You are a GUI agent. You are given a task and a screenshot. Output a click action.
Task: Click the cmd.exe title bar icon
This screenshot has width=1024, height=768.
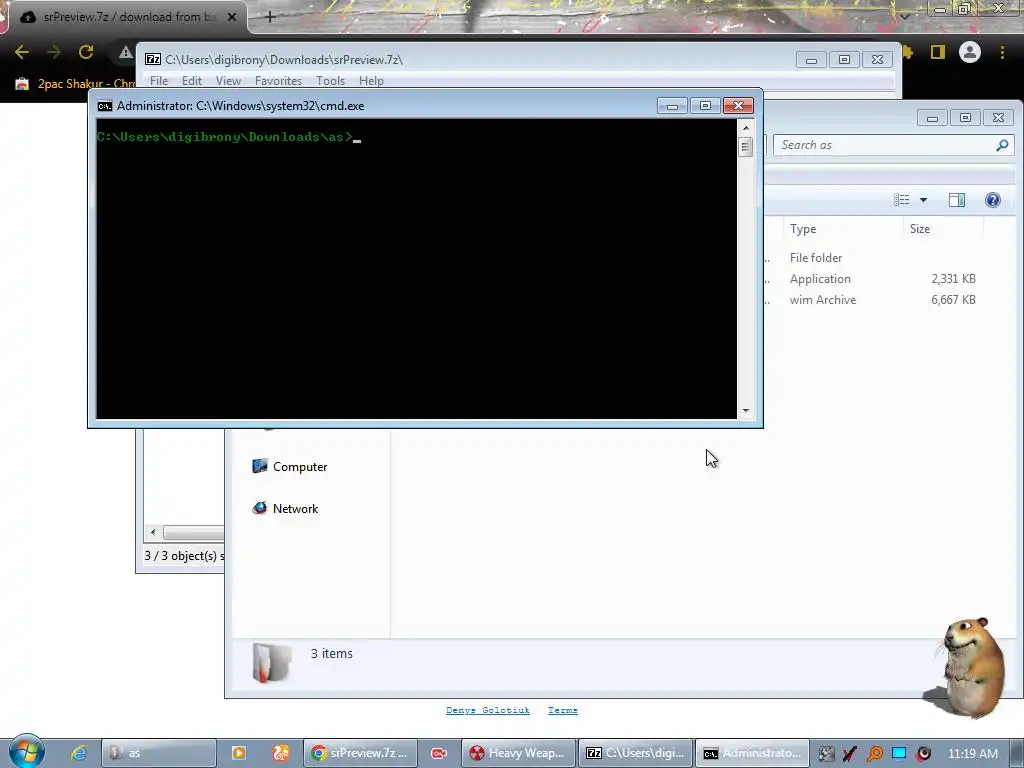(x=104, y=106)
